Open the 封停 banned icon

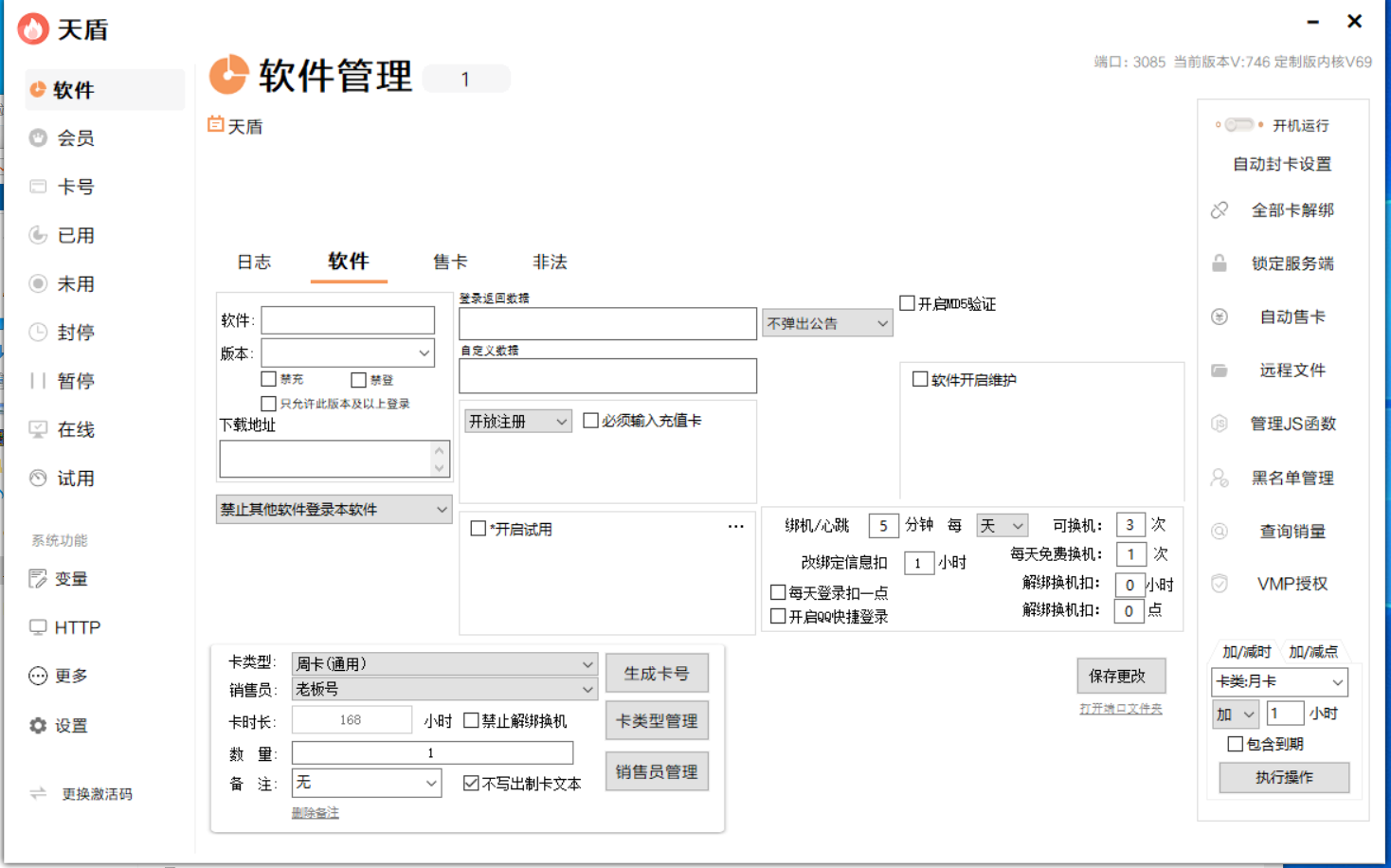click(38, 332)
